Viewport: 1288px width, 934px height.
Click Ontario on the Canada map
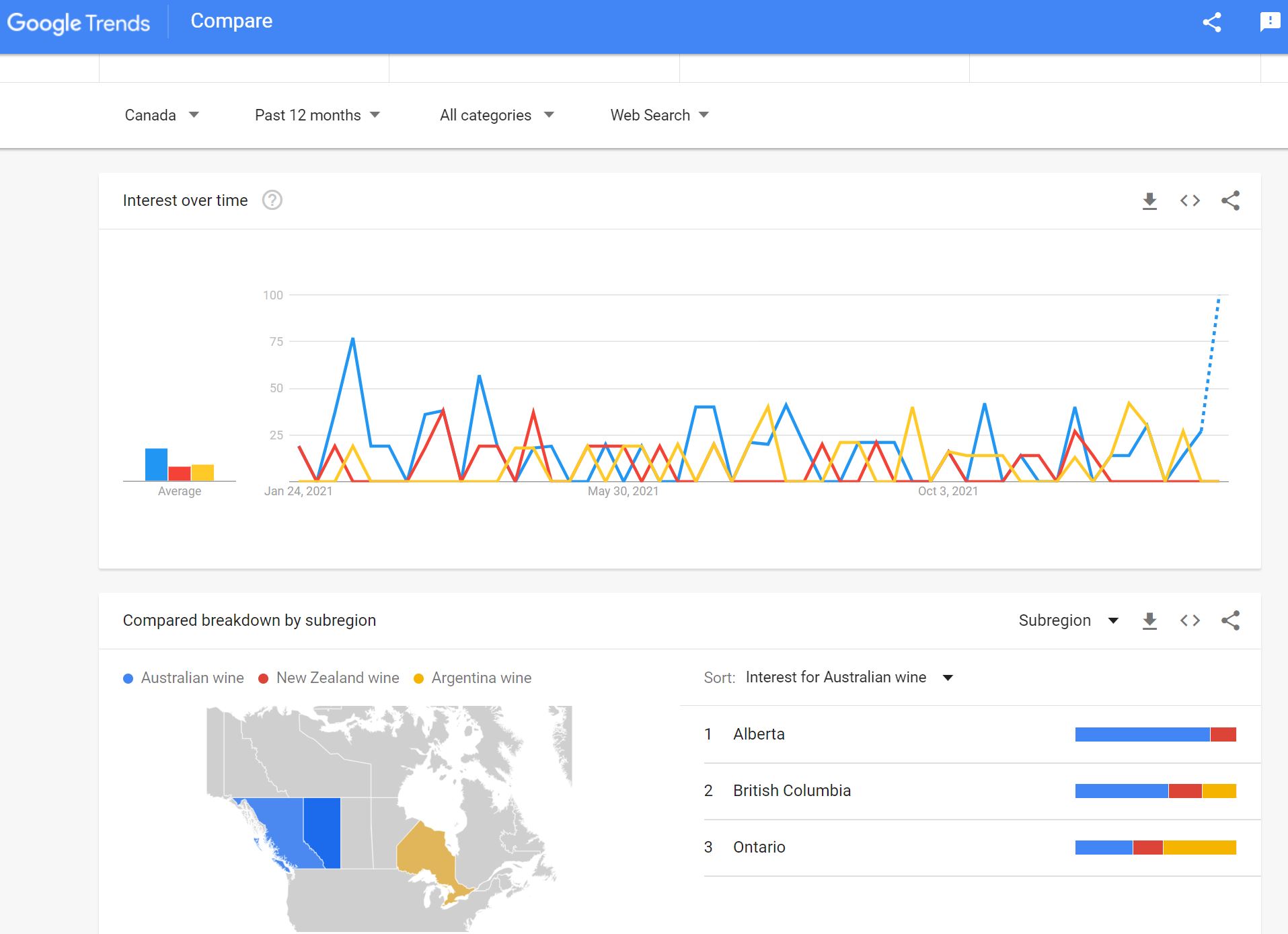(x=425, y=855)
